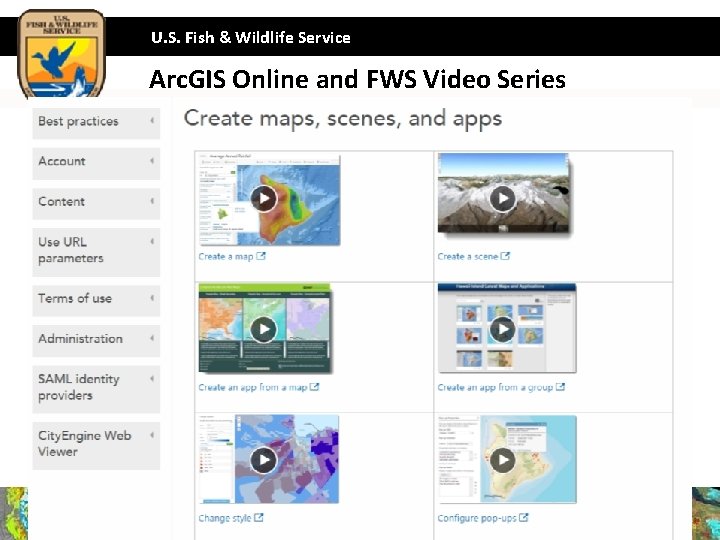Click external link icon beside Change style
Screen dimensions: 720x540
tap(259, 518)
